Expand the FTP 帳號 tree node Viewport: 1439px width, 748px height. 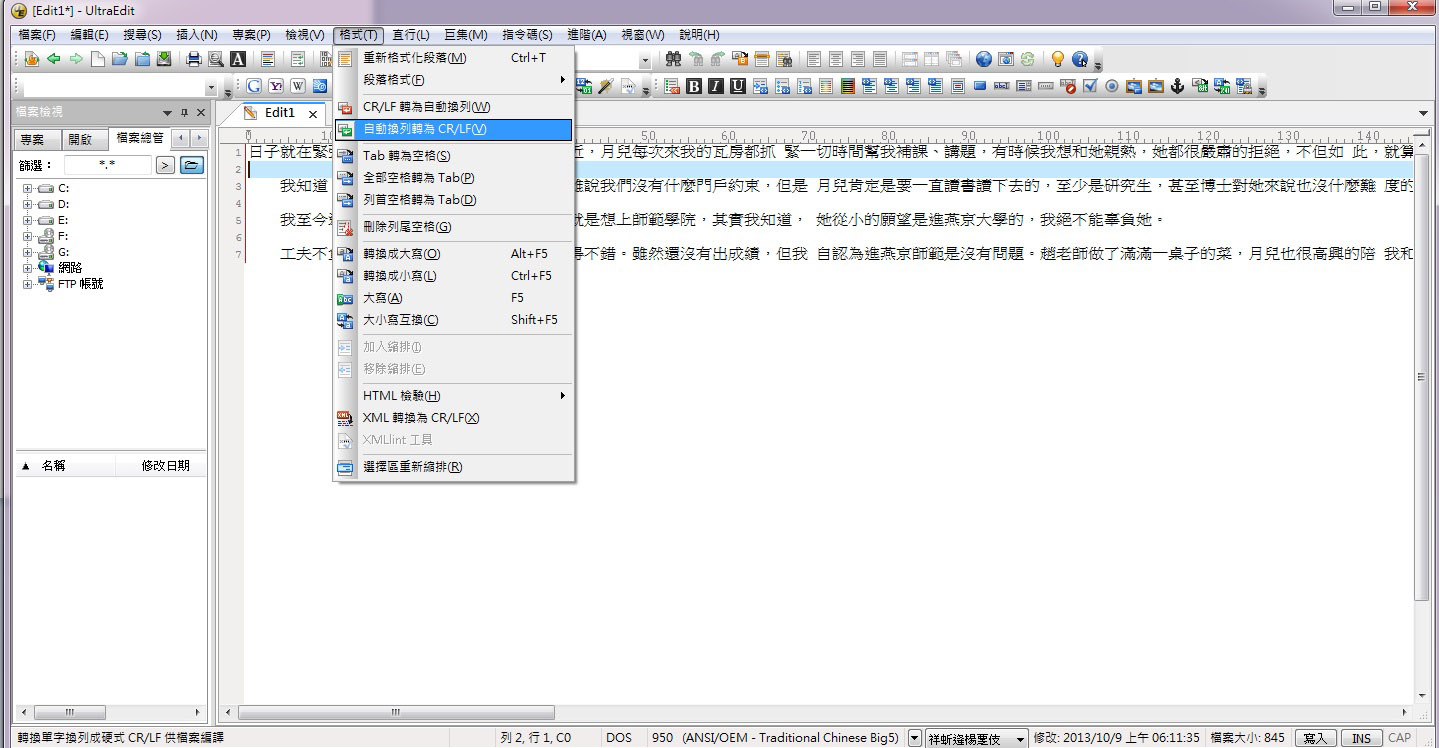tap(28, 284)
